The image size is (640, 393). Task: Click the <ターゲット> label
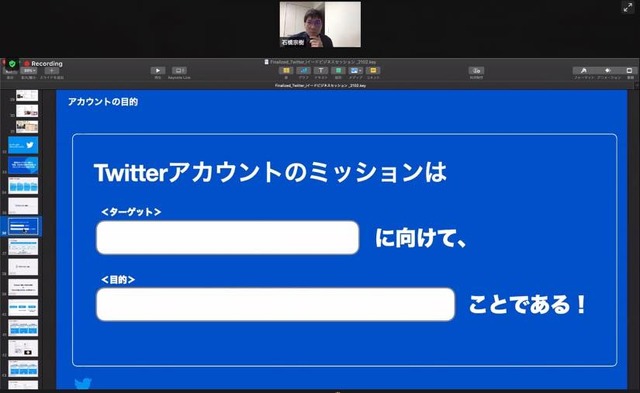(131, 212)
